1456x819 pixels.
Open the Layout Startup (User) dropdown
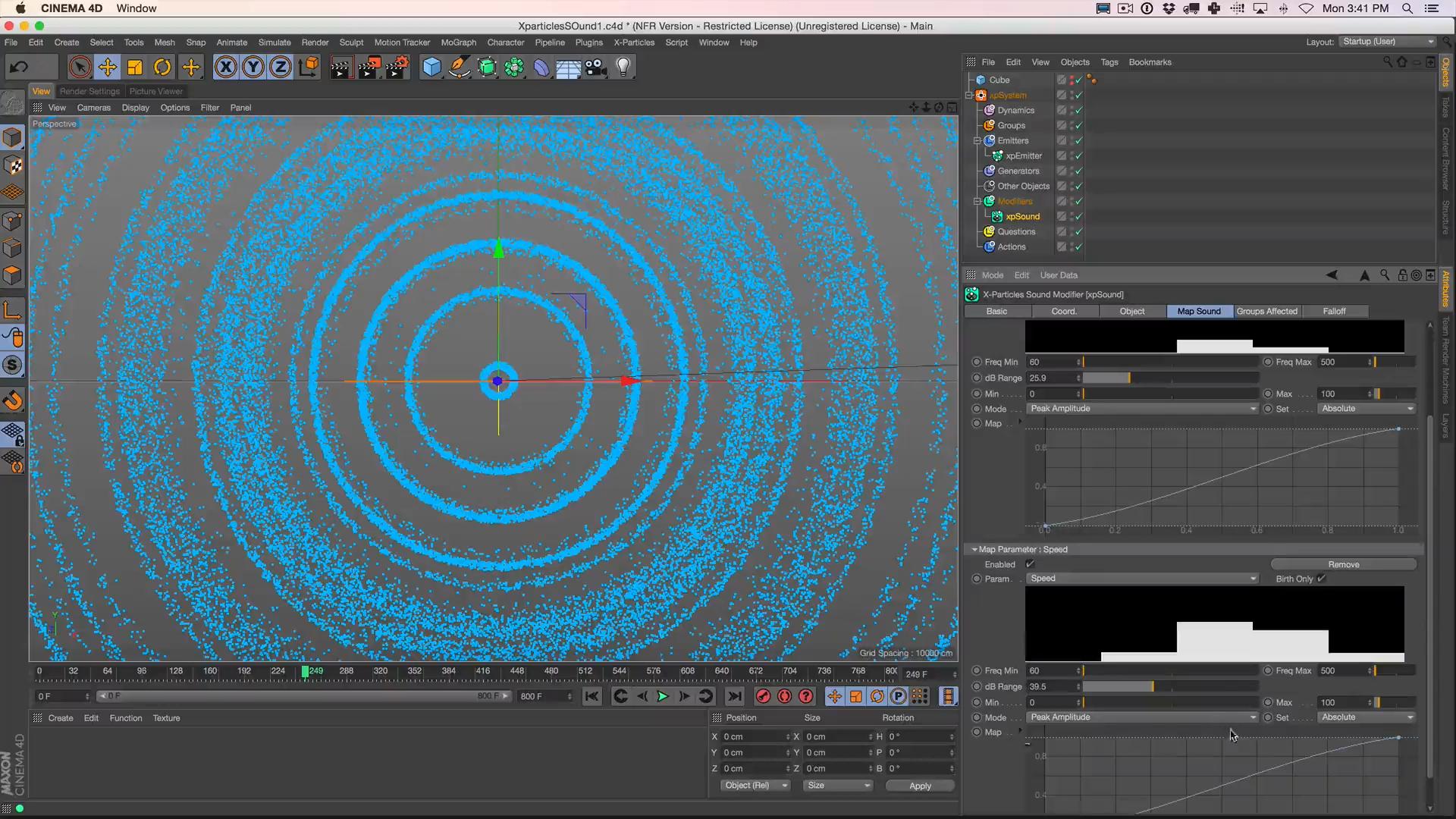[x=1388, y=42]
